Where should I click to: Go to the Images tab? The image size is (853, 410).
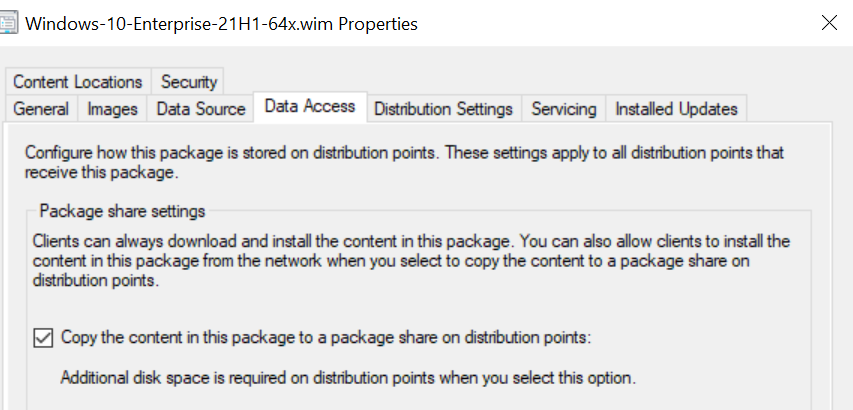(113, 109)
